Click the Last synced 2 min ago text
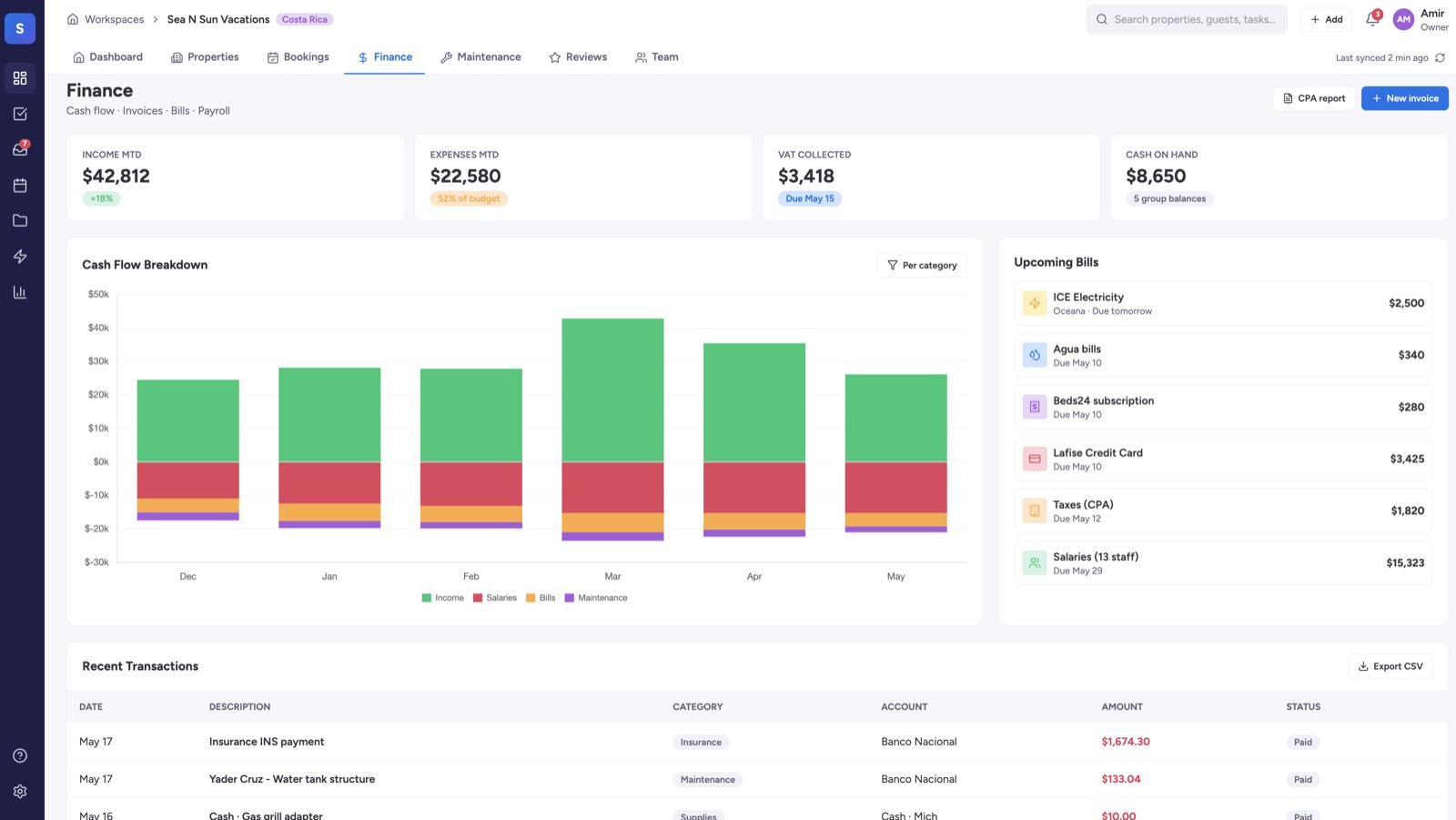The width and height of the screenshot is (1456, 820). (1381, 57)
